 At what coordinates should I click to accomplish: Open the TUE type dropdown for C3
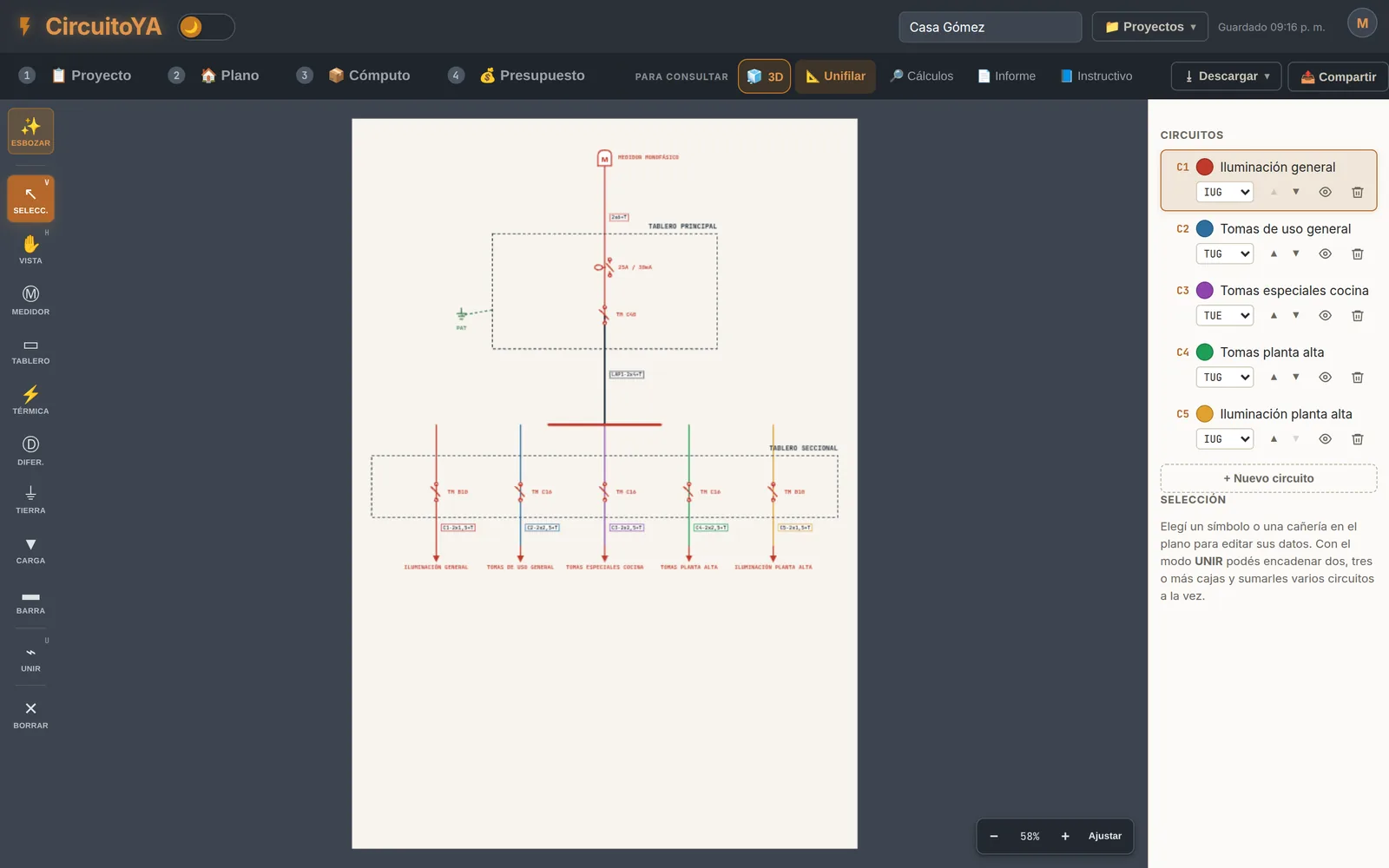pyautogui.click(x=1225, y=315)
